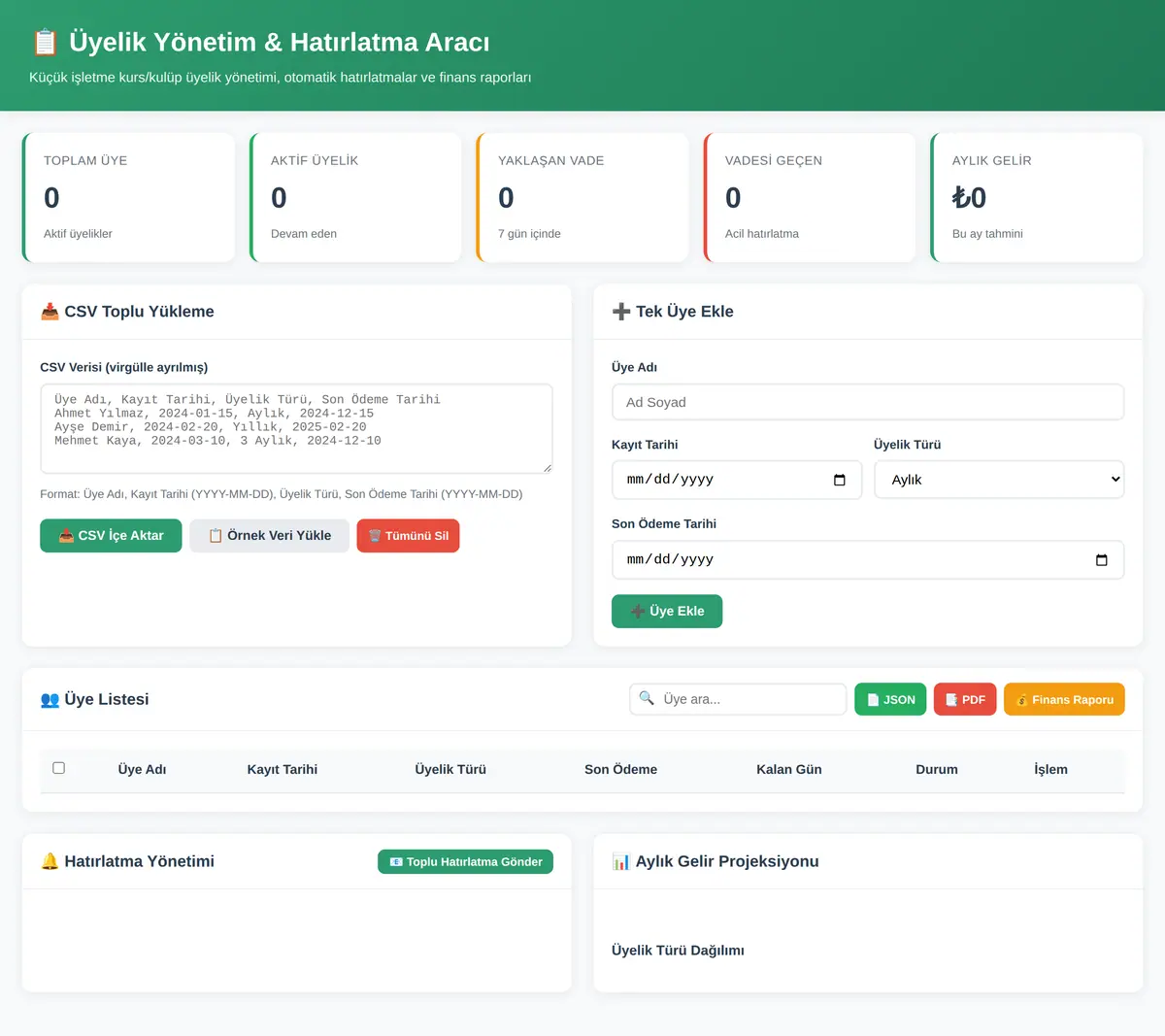
Task: Click the İşlem column header
Action: pyautogui.click(x=1050, y=770)
